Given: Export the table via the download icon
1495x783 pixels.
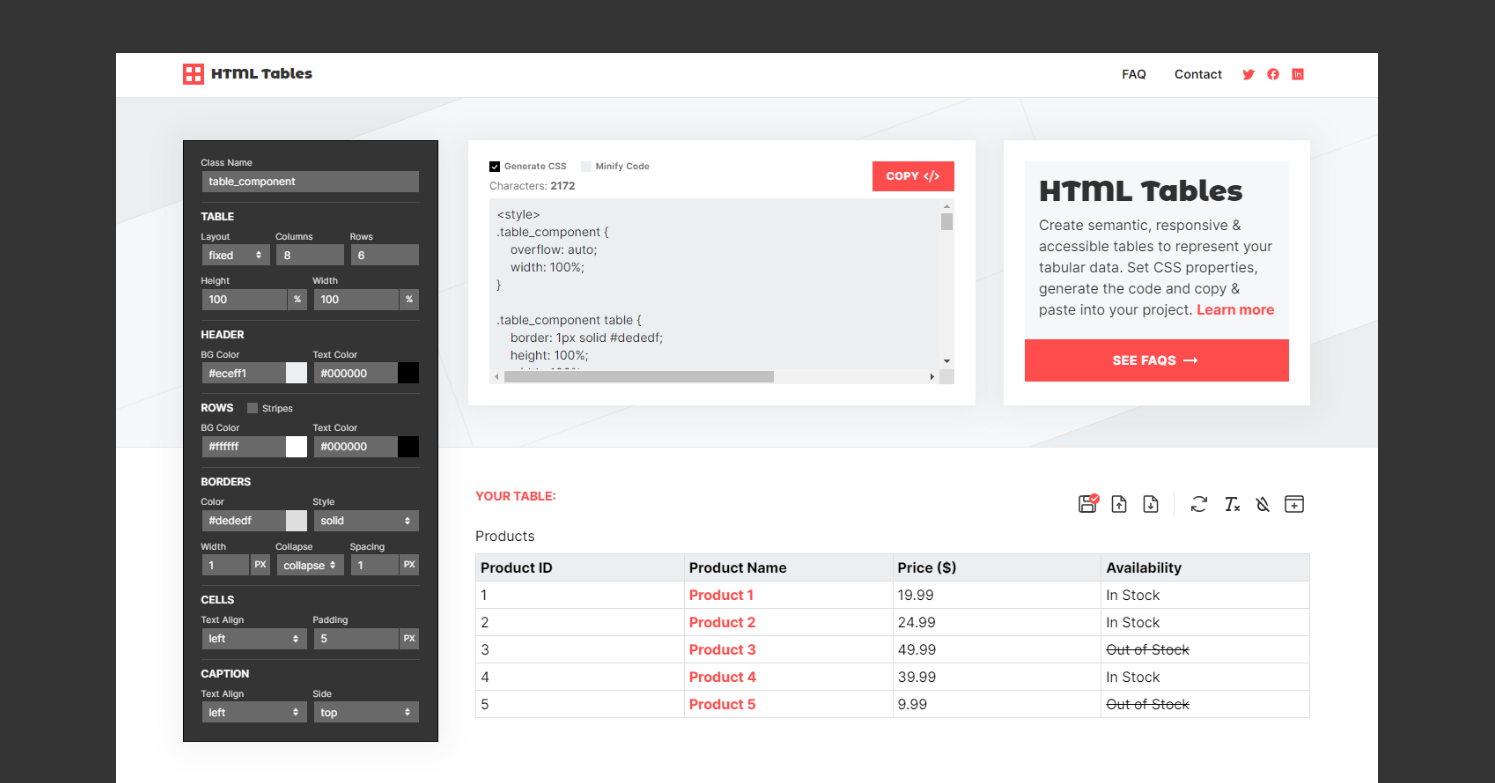Looking at the screenshot, I should pos(1150,504).
